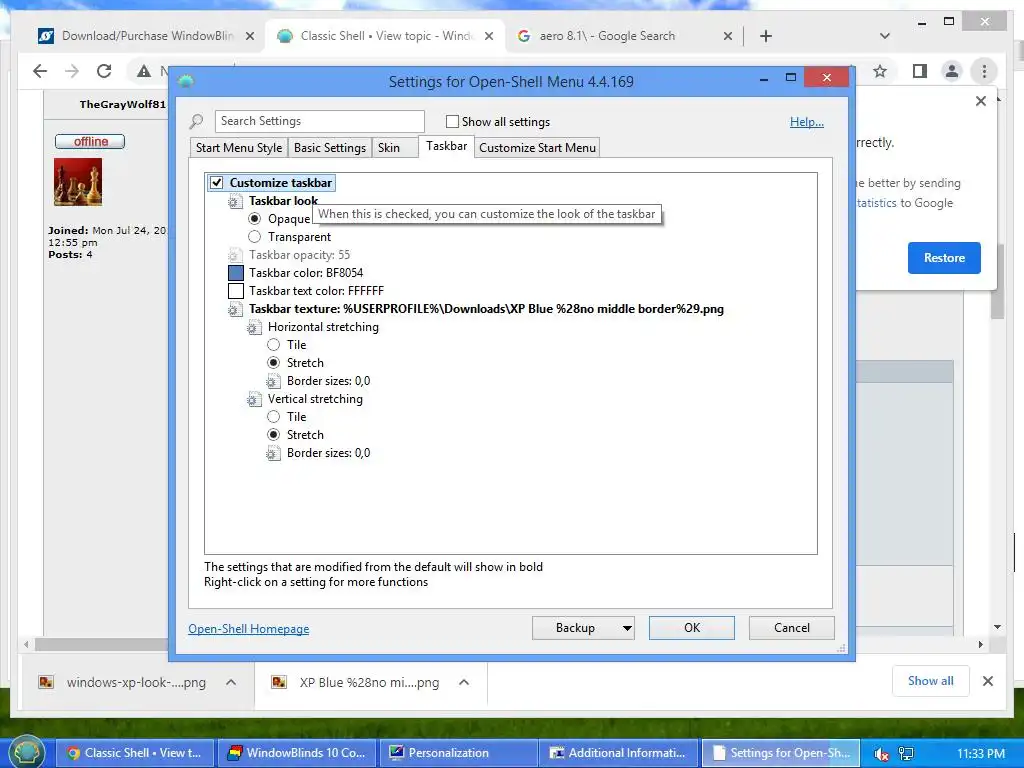Viewport: 1024px width, 768px height.
Task: Open Chrome's tab search chevron
Action: tap(885, 36)
